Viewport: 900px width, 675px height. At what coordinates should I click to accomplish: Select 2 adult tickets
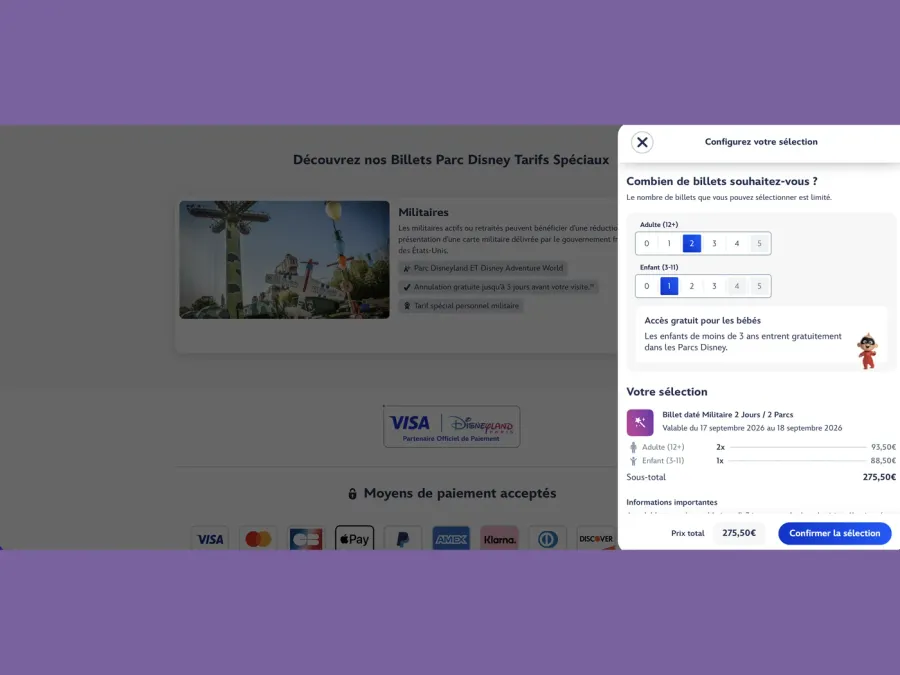tap(692, 243)
